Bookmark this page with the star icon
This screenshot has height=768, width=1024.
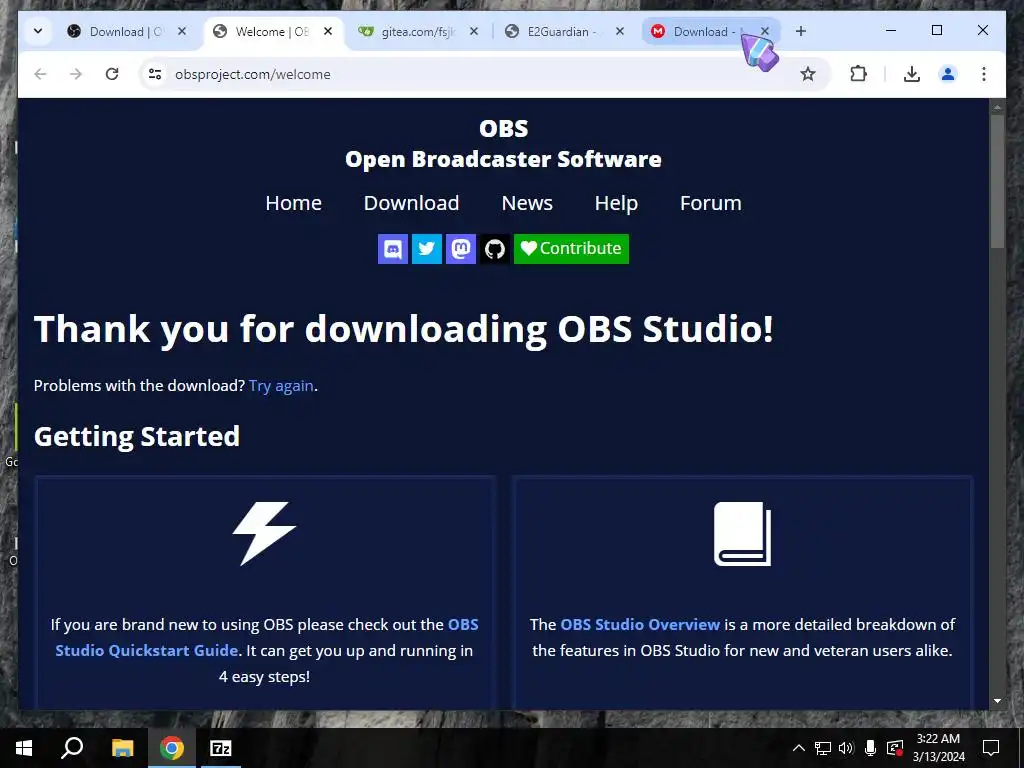(x=808, y=74)
